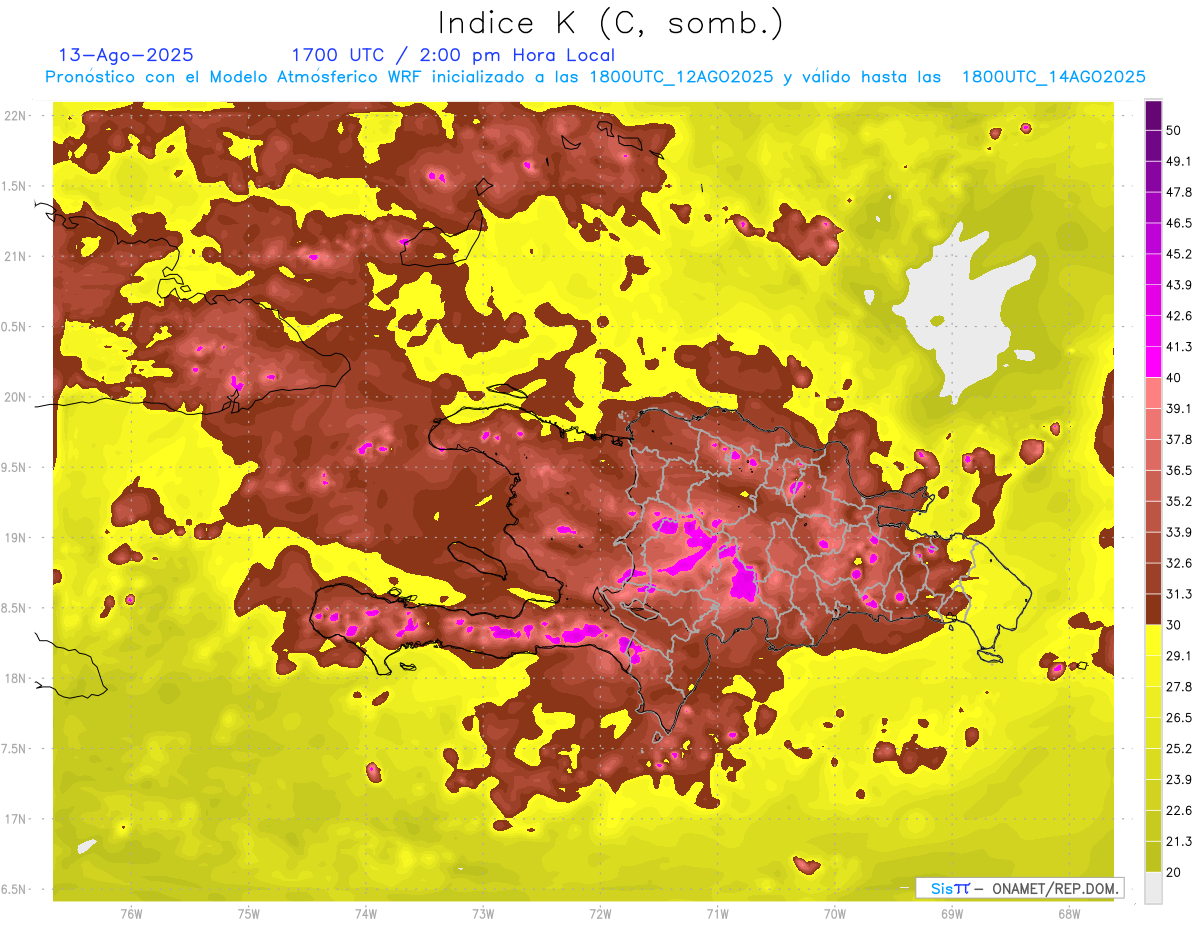The width and height of the screenshot is (1200, 927).
Task: Select the bright yellow swatch between 30 and 29.1
Action: pos(1153,640)
